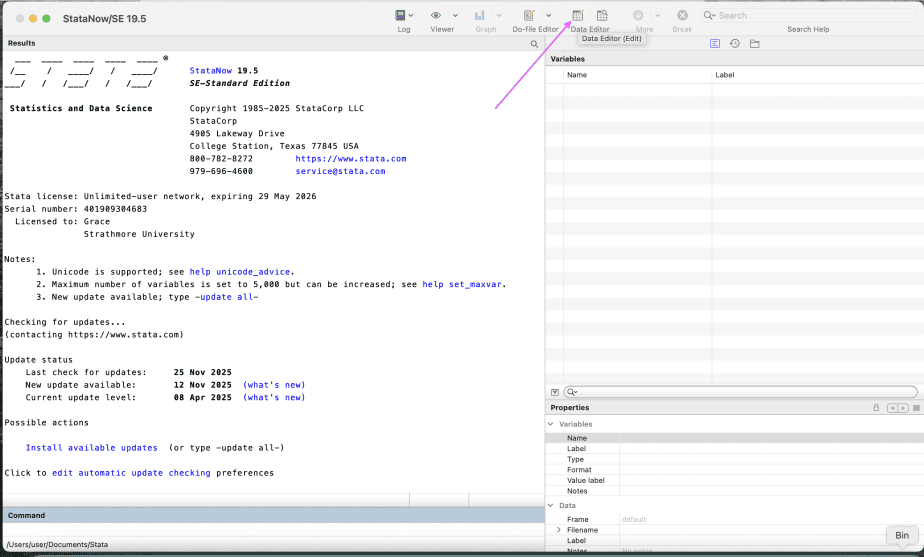Select the Type row in Properties
This screenshot has width=924, height=557.
click(734, 459)
